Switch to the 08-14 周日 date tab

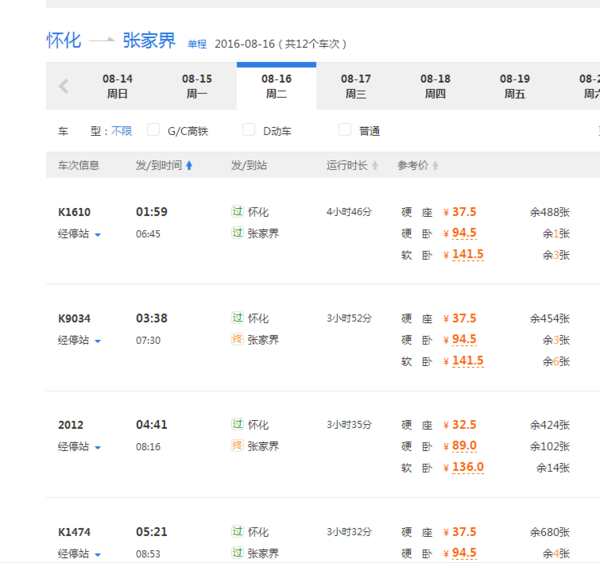pyautogui.click(x=117, y=86)
